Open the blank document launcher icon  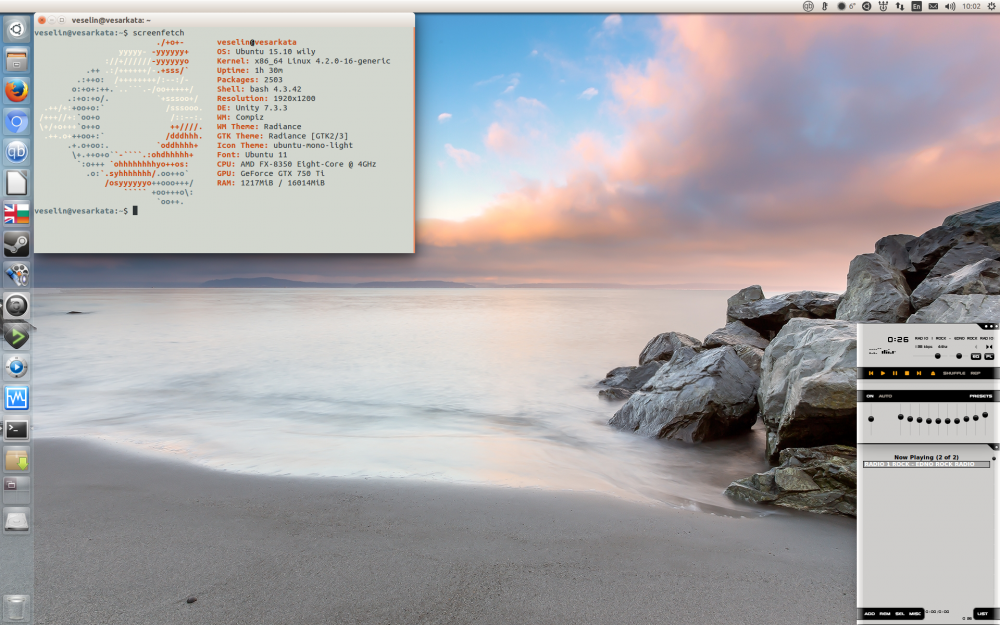click(x=17, y=183)
